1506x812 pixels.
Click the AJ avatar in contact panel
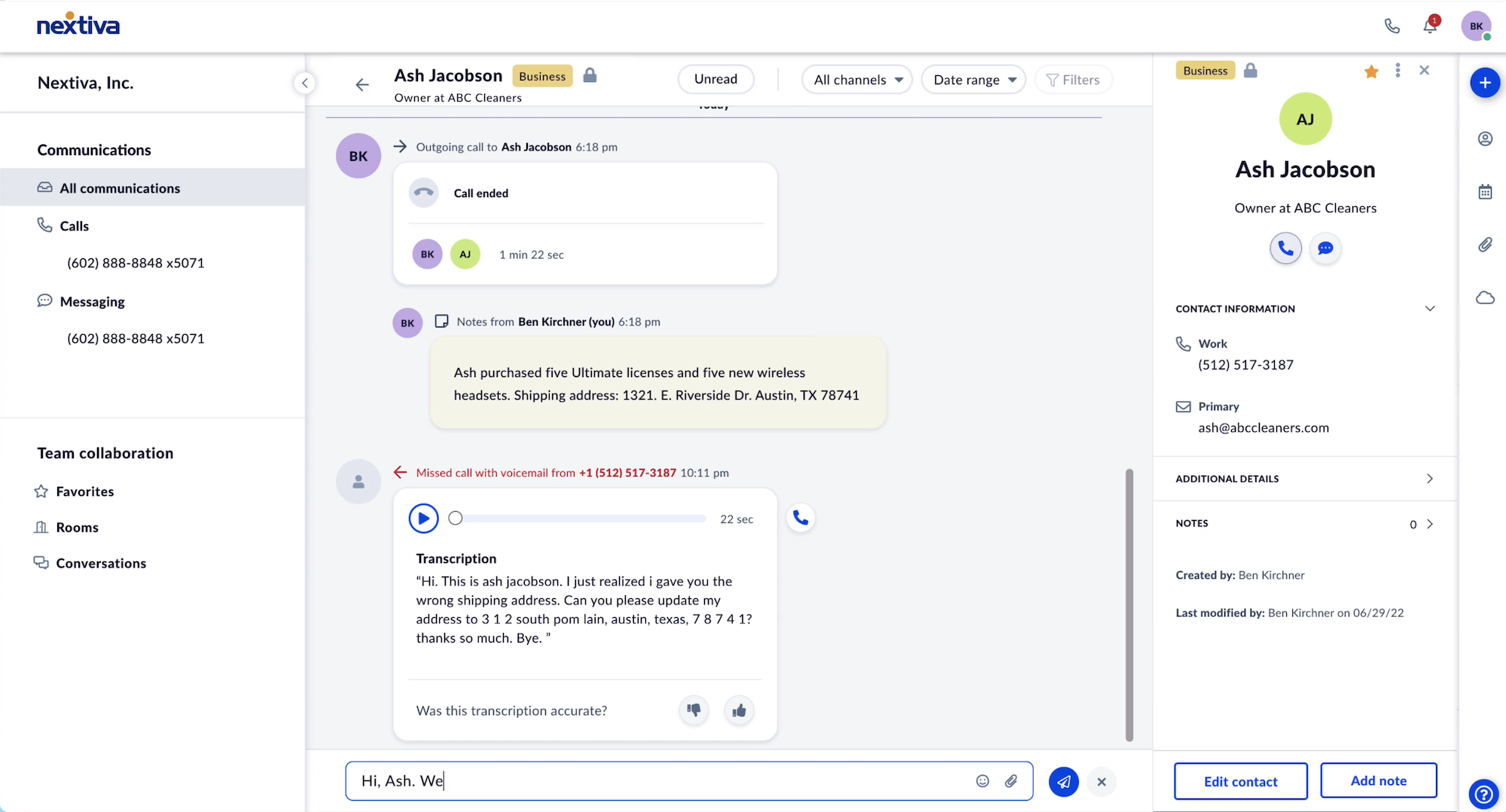click(x=1305, y=119)
